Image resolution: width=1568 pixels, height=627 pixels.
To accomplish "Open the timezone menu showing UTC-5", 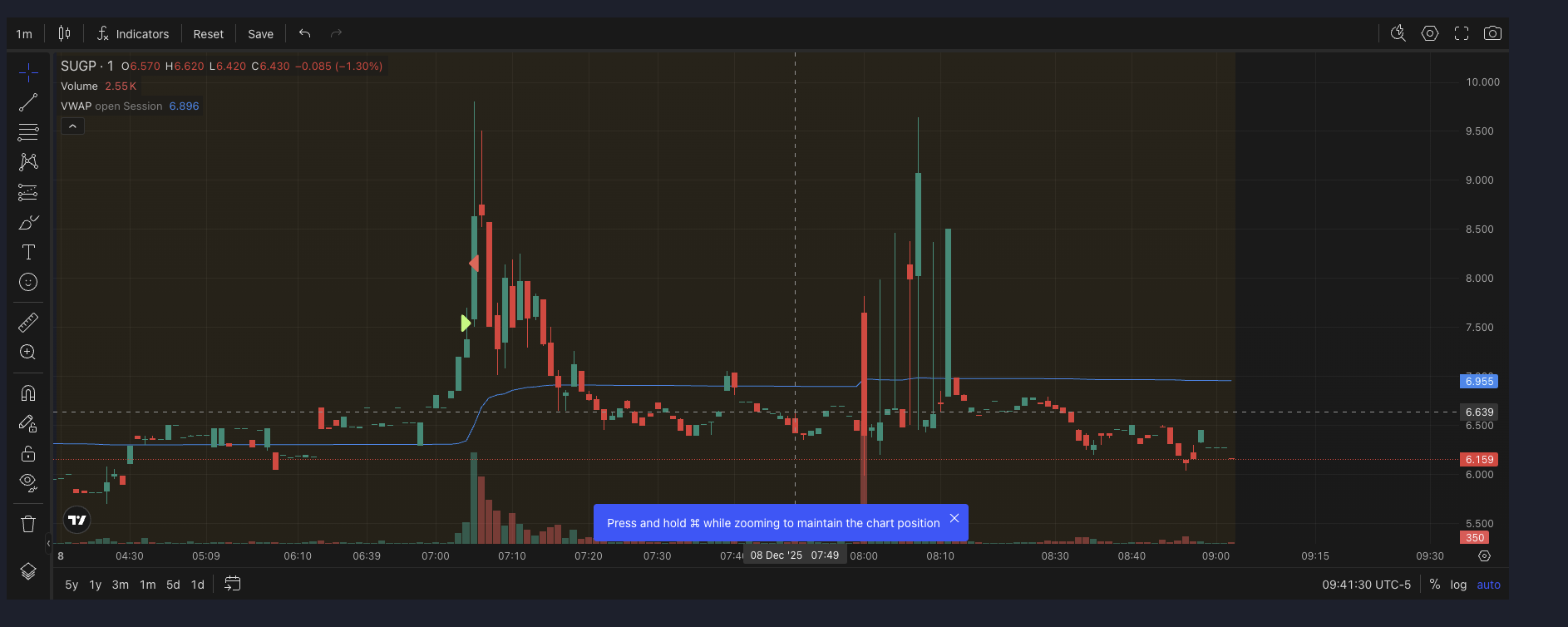I will click(x=1366, y=585).
